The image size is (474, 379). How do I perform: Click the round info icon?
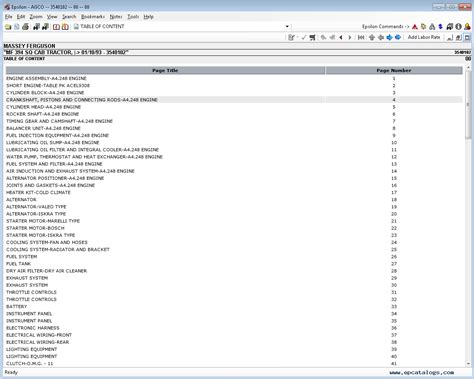pos(459,27)
